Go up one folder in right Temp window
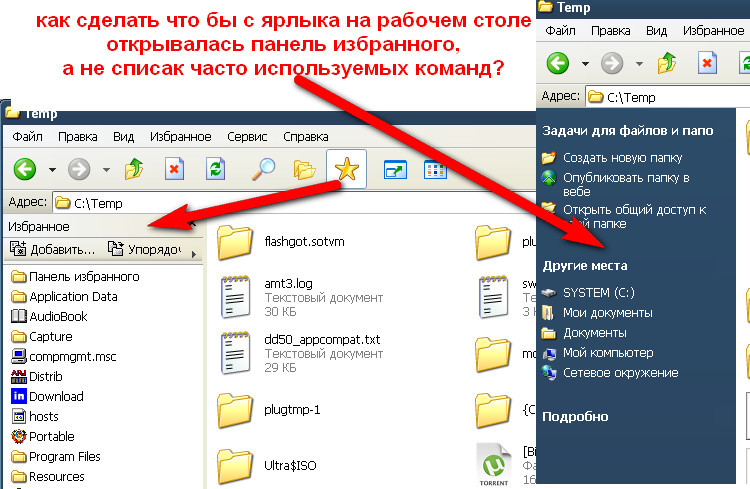Image resolution: width=750 pixels, height=489 pixels. (667, 63)
